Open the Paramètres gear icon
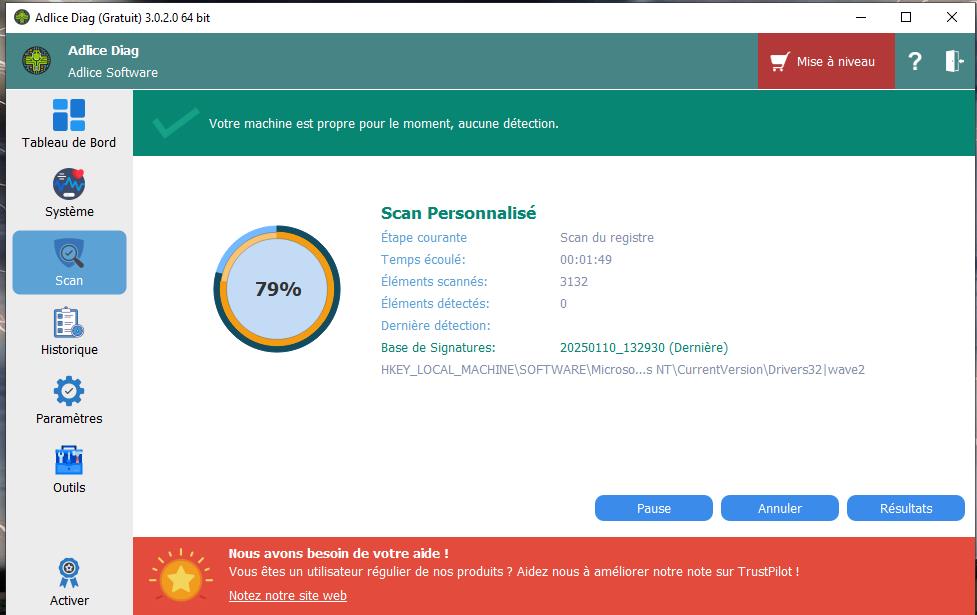The height and width of the screenshot is (615, 977). 69,391
